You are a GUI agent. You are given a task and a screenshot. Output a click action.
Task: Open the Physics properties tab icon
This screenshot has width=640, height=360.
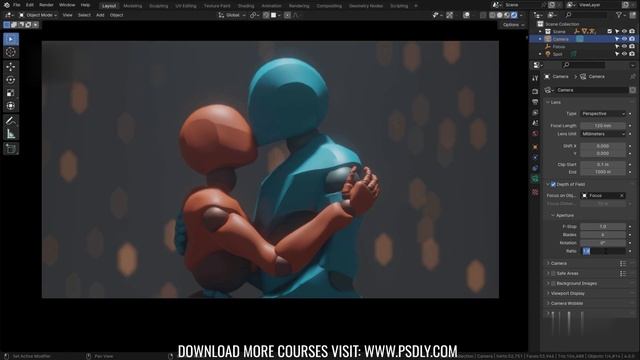tap(535, 158)
